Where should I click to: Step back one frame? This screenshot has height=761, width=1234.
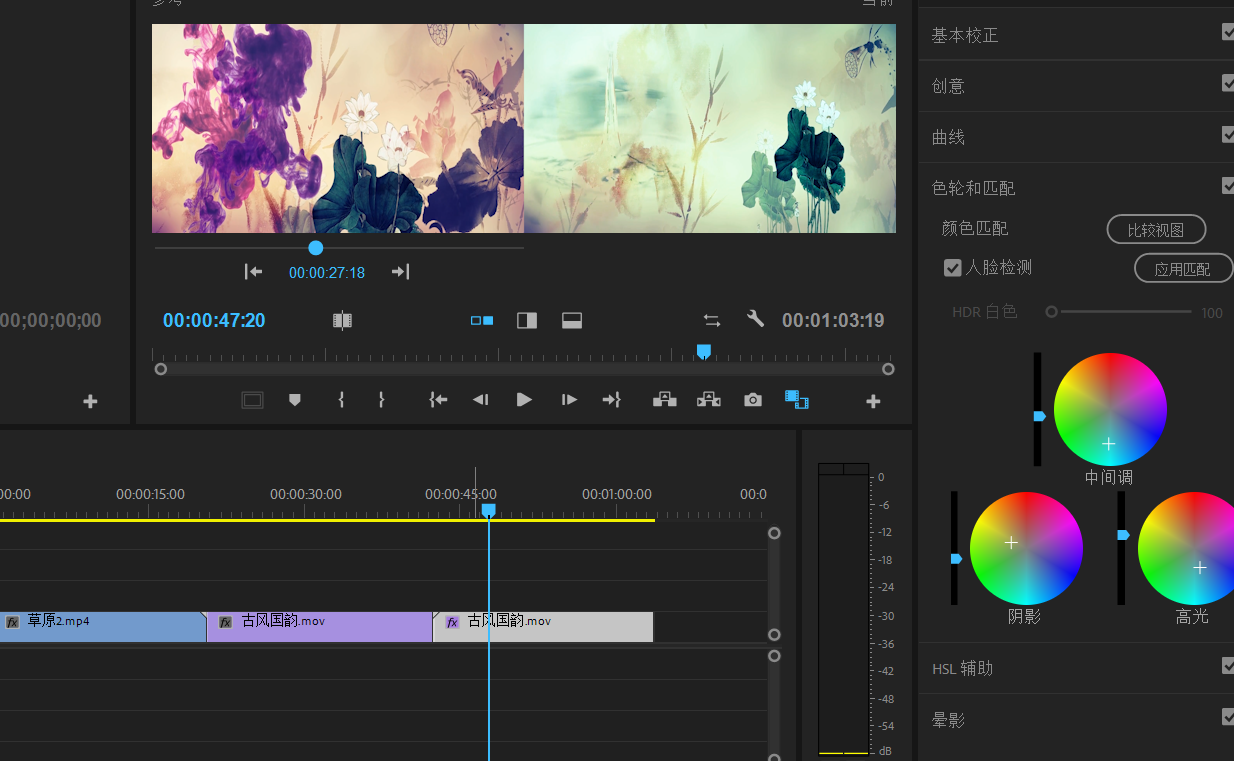(481, 400)
